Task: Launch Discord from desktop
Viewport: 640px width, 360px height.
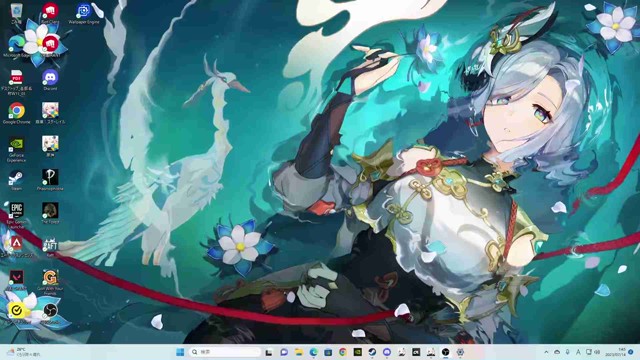Action: tap(50, 80)
